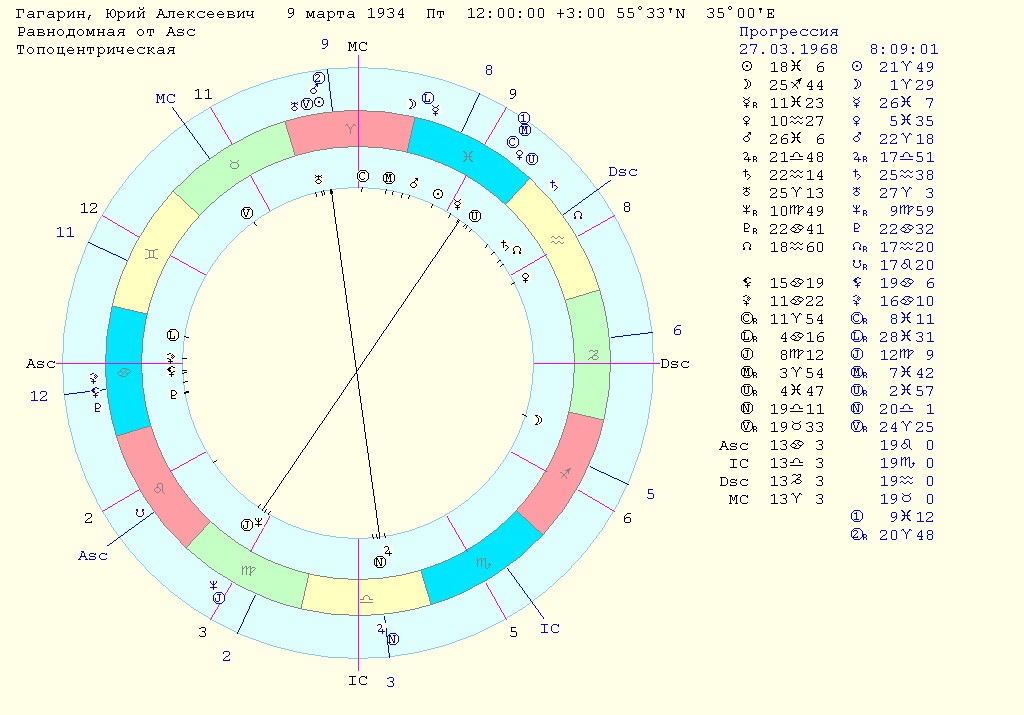Viewport: 1024px width, 715px height.
Task: Click the name 'Гагарин, Юрий Алексеевич'
Action: coord(135,14)
